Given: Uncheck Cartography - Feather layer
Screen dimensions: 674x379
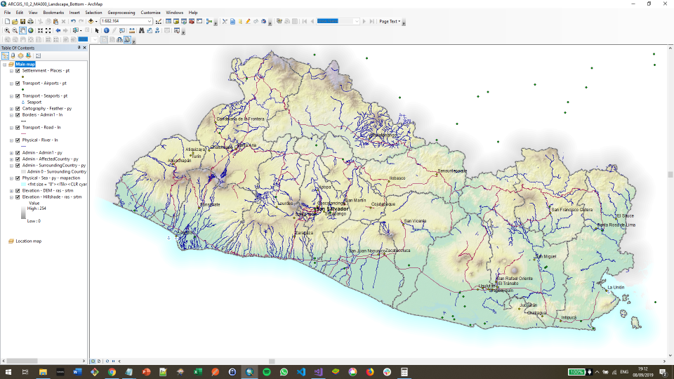Looking at the screenshot, I should click(x=18, y=109).
